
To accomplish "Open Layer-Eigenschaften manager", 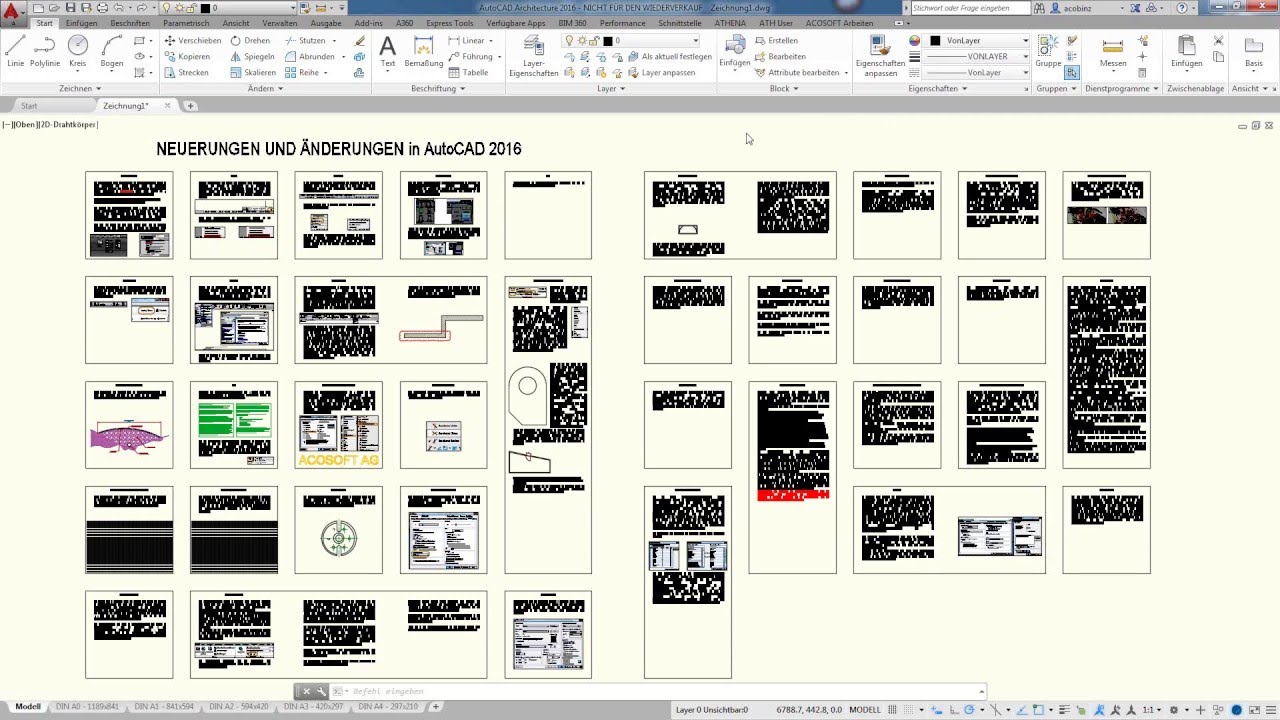I will pos(534,55).
